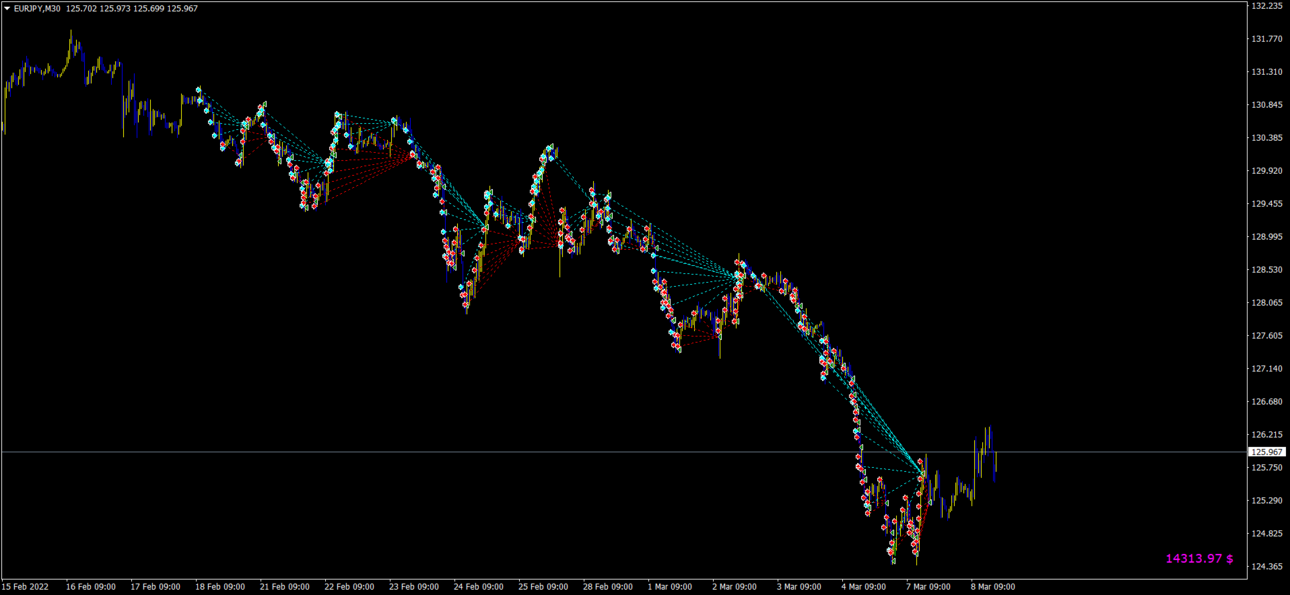Viewport: 1290px width, 595px height.
Task: Click the 2 Mar 09:00 time label
Action: click(736, 587)
